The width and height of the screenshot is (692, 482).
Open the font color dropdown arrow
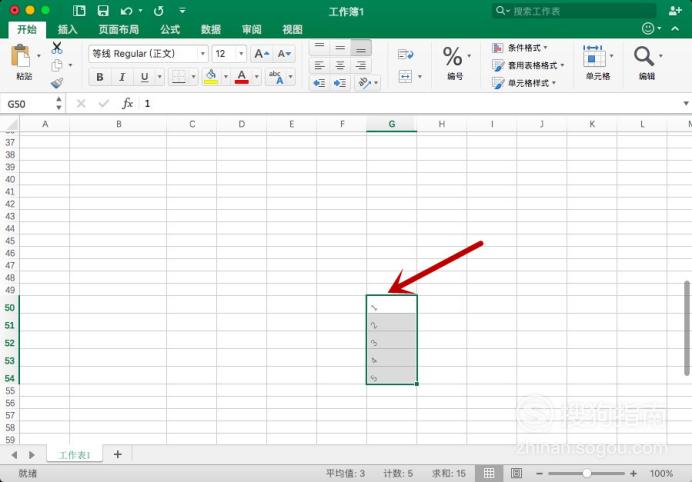pos(256,77)
